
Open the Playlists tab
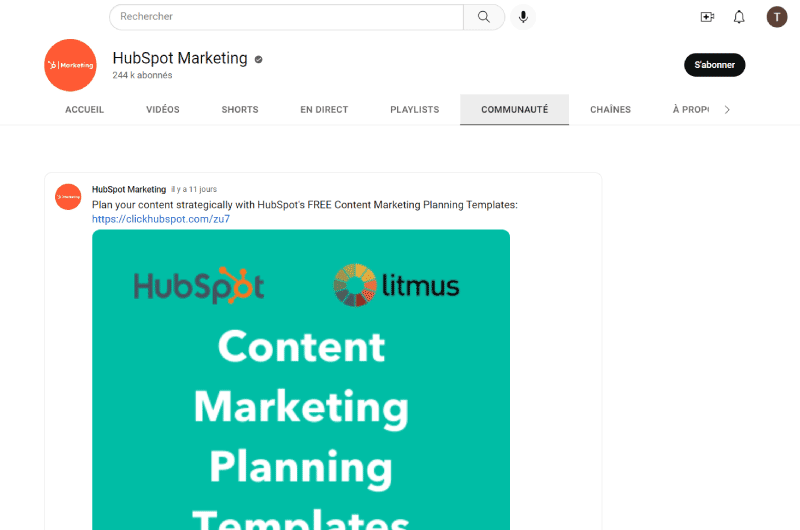[415, 110]
